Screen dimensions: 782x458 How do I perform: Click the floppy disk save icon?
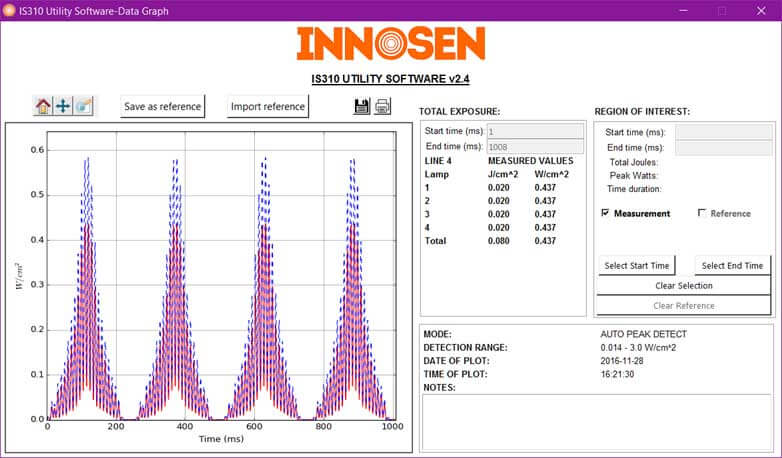362,106
